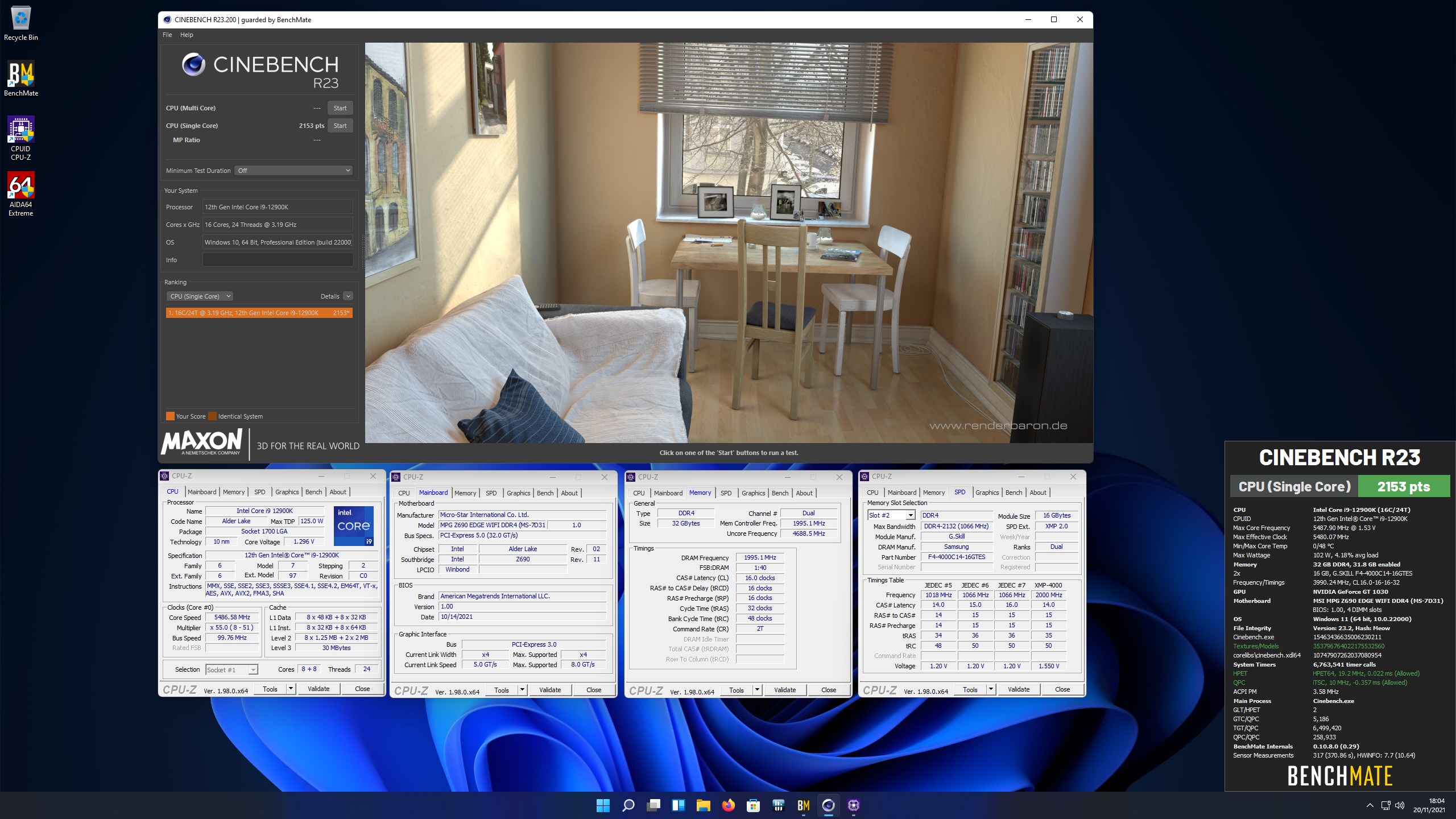The image size is (1456, 819).
Task: Click Validate in the CPU-Z SPD window
Action: [1019, 689]
